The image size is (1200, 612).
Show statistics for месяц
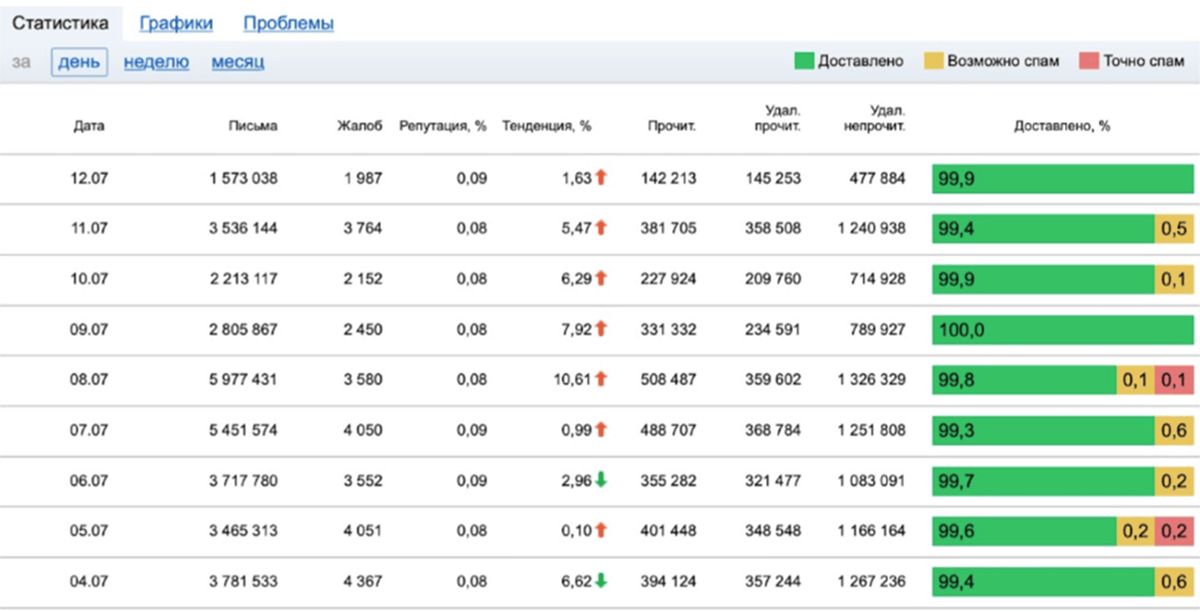[238, 62]
